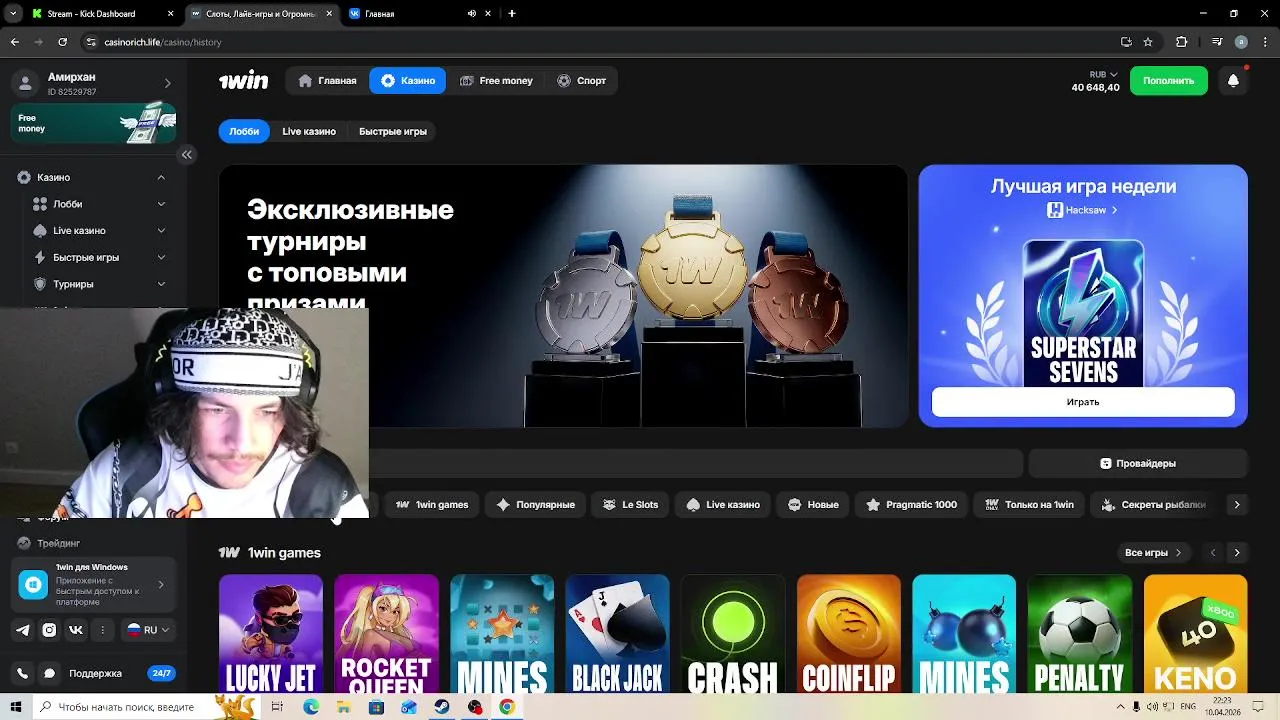1280x720 pixels.
Task: Mute the VK Главная tab audio icon
Action: (472, 14)
